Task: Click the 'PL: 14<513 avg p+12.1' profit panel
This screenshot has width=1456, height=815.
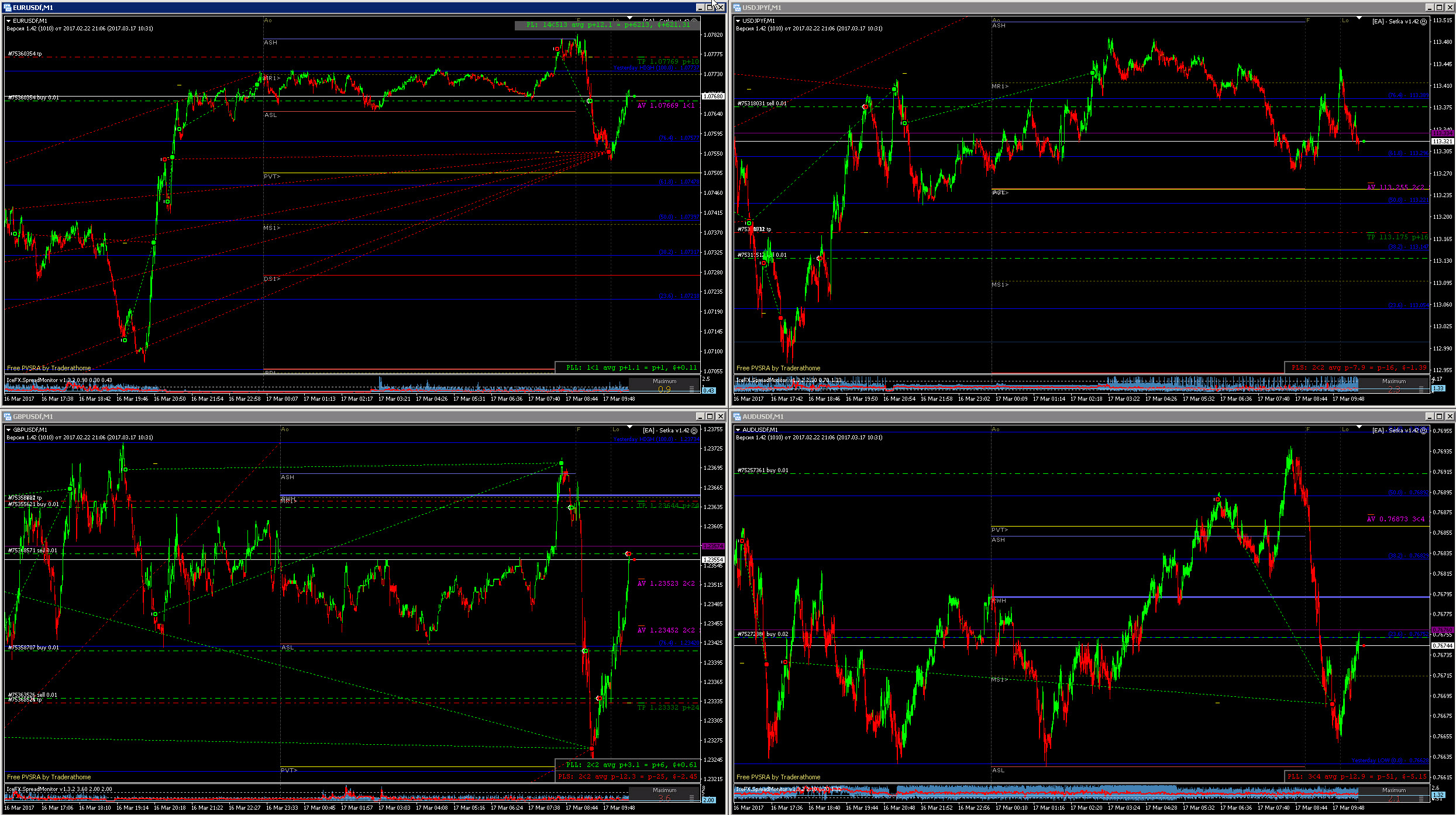Action: [607, 25]
